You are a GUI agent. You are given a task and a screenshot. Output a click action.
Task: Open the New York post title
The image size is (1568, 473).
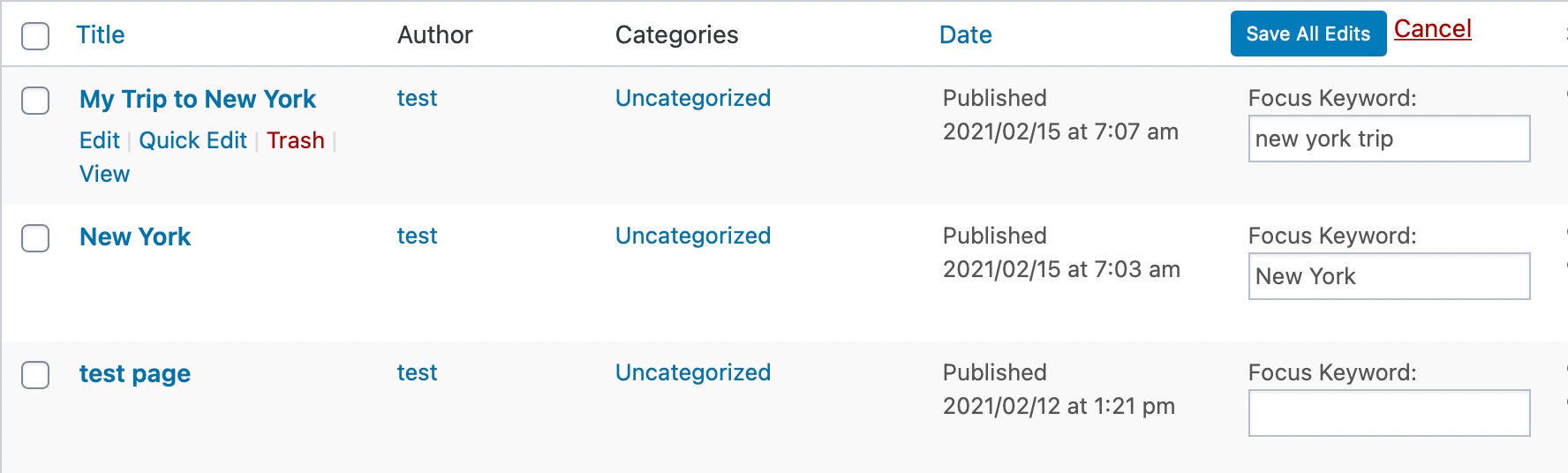point(135,236)
